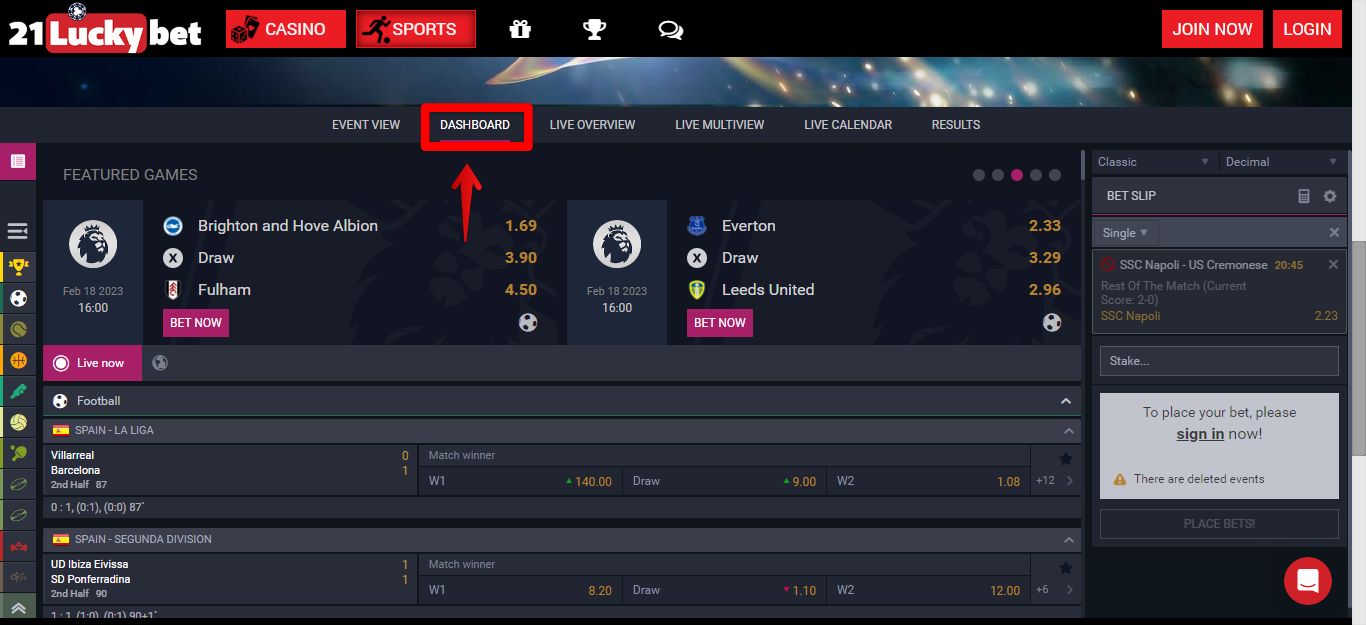Click the Login button

pos(1307,29)
